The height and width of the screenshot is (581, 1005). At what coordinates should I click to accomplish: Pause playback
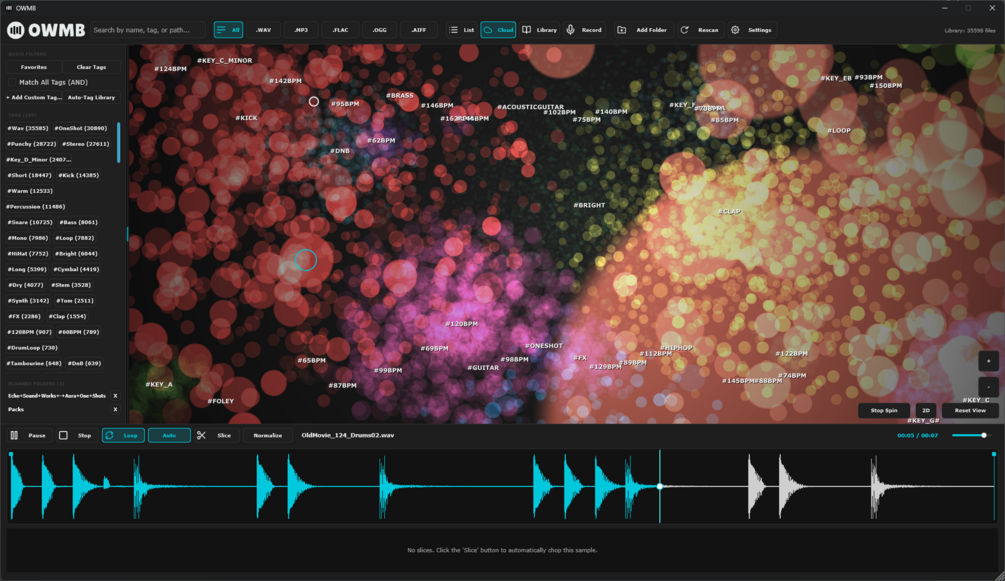click(28, 435)
